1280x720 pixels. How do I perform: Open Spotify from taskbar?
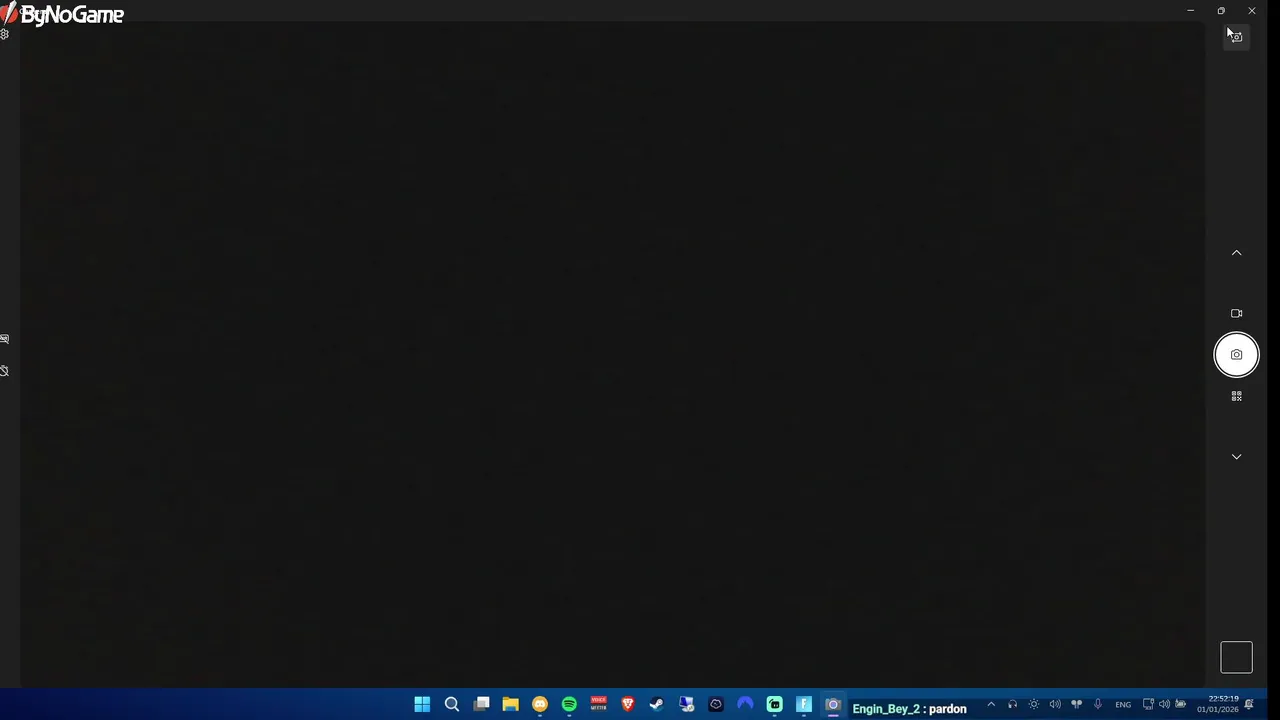coord(569,705)
